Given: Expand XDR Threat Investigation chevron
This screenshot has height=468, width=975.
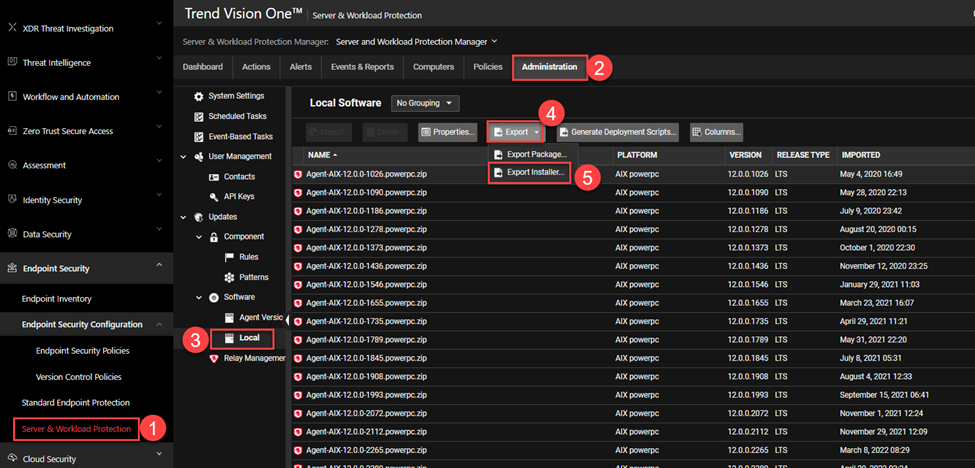Looking at the screenshot, I should (159, 24).
